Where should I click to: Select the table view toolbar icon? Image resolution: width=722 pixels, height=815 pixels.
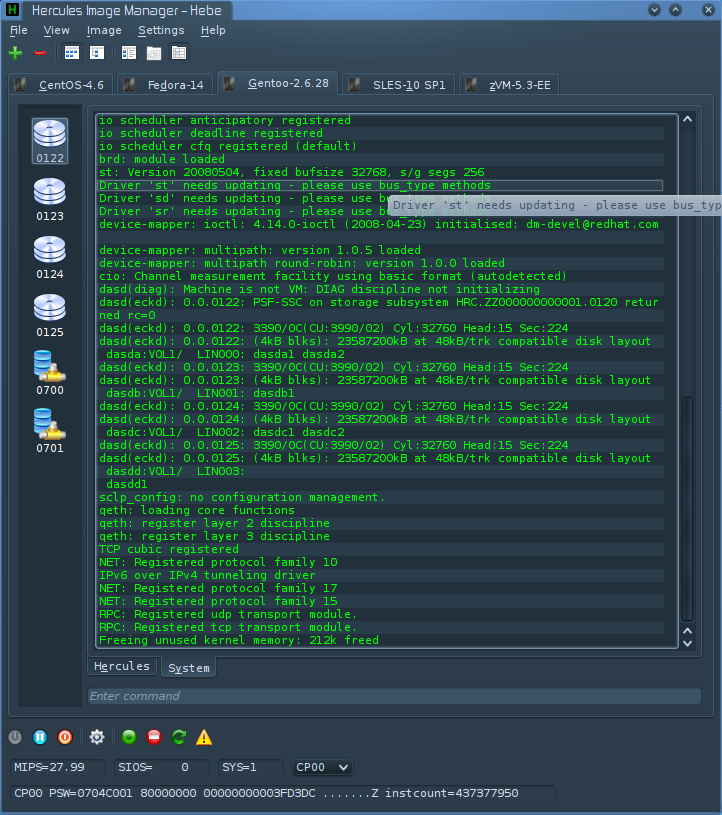[179, 53]
